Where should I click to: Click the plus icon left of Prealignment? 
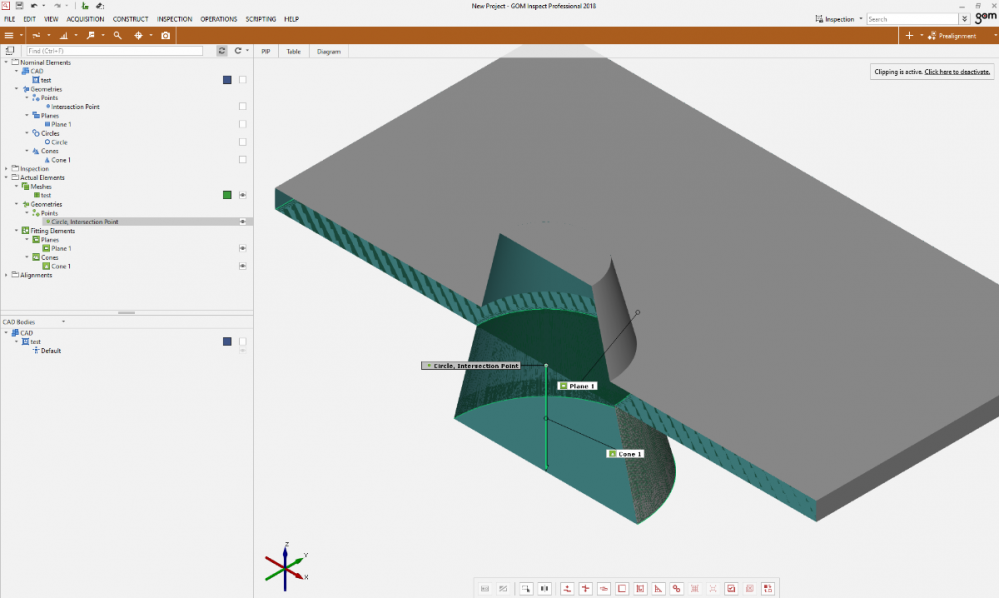point(909,36)
